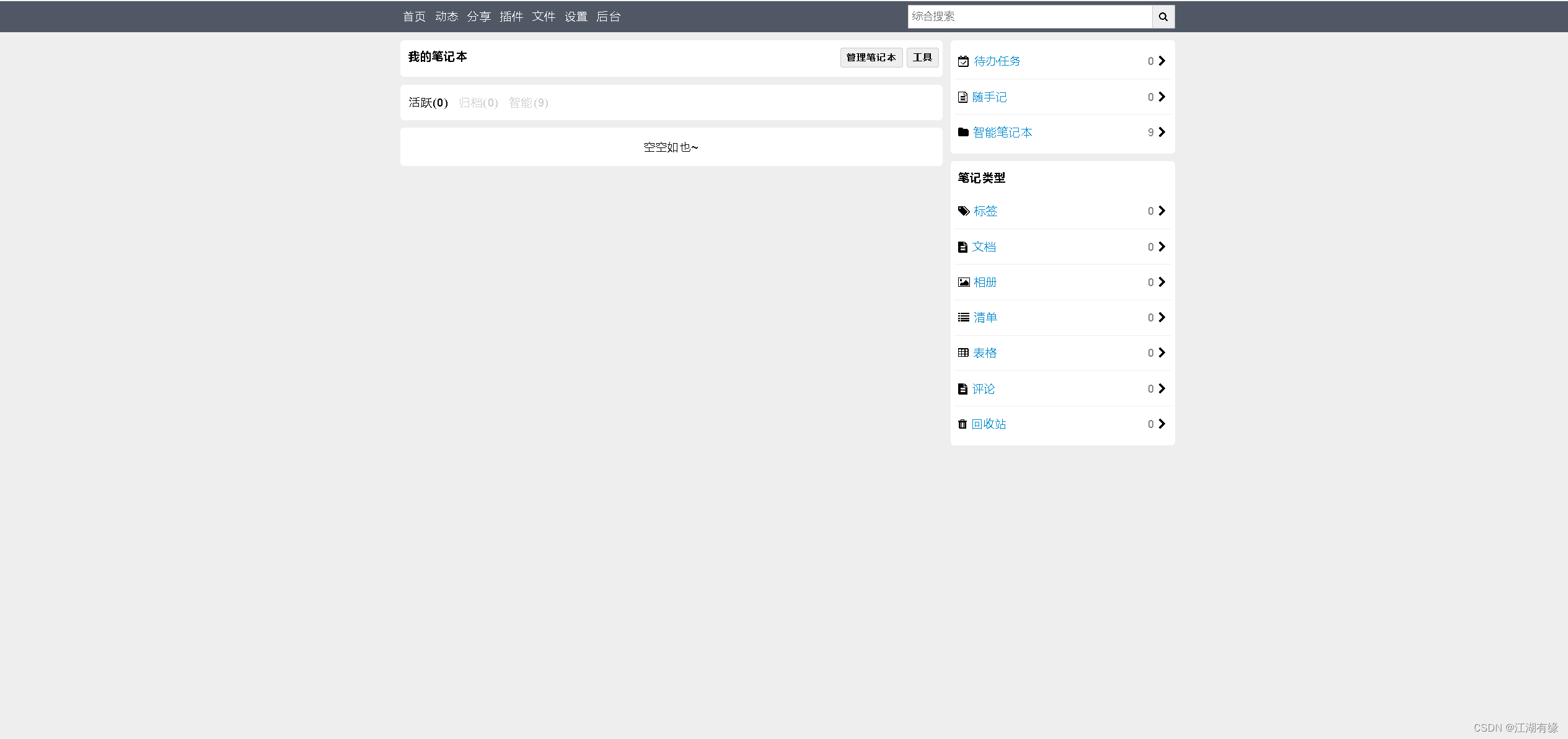The image size is (1568, 739).
Task: Switch to the 智能(9) tab
Action: click(528, 103)
